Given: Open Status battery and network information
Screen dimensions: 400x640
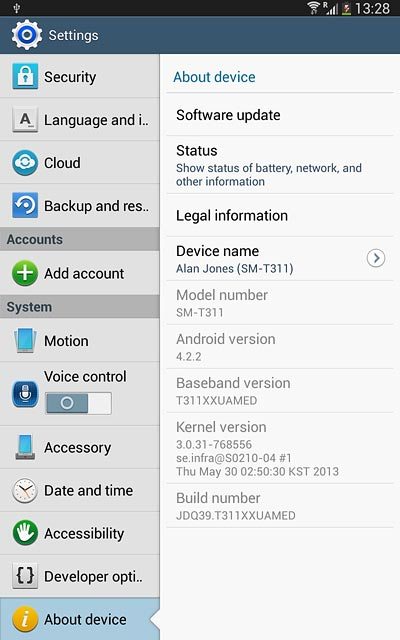Looking at the screenshot, I should [280, 165].
